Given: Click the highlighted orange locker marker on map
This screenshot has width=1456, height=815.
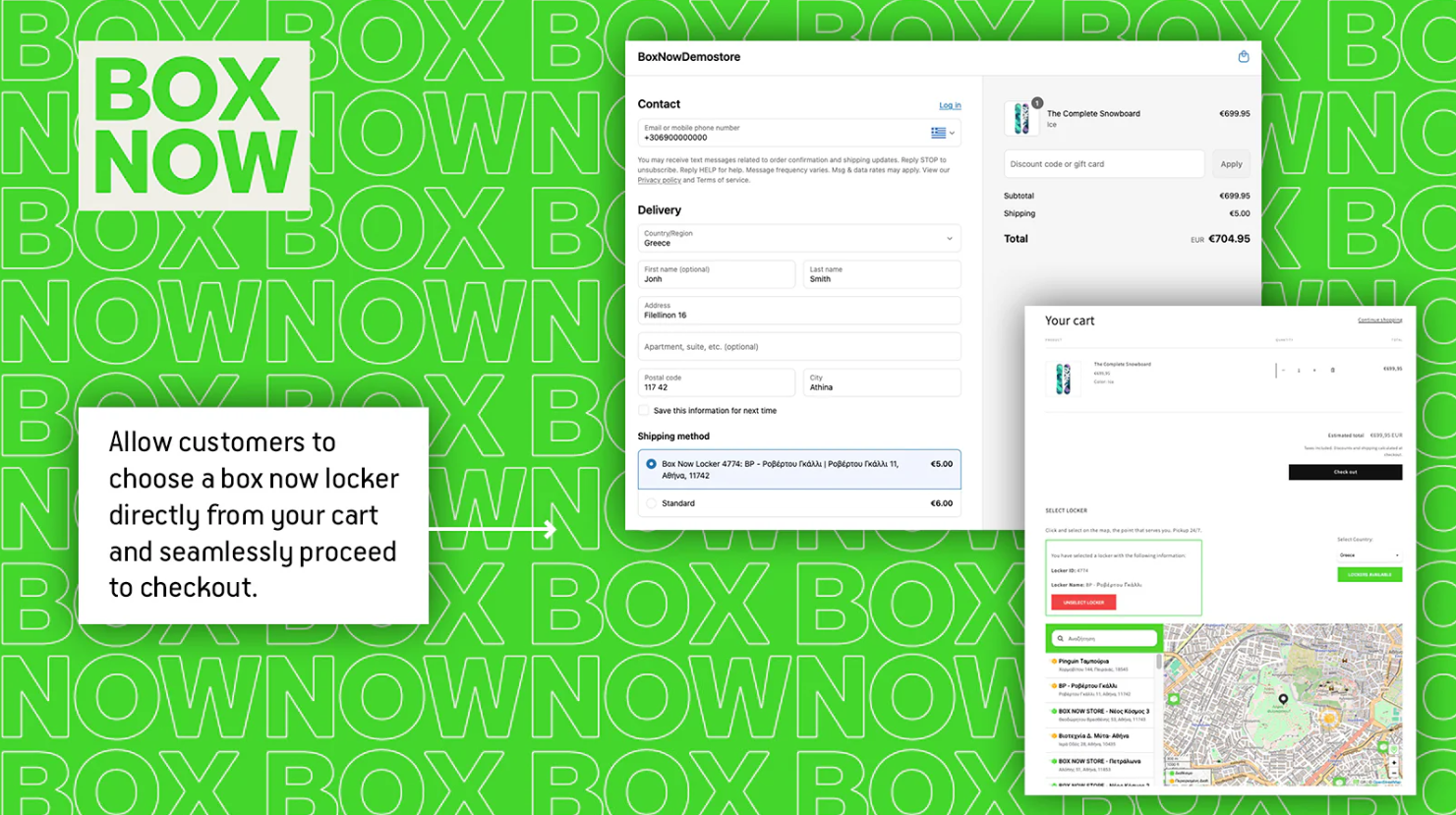Looking at the screenshot, I should pyautogui.click(x=1329, y=718).
